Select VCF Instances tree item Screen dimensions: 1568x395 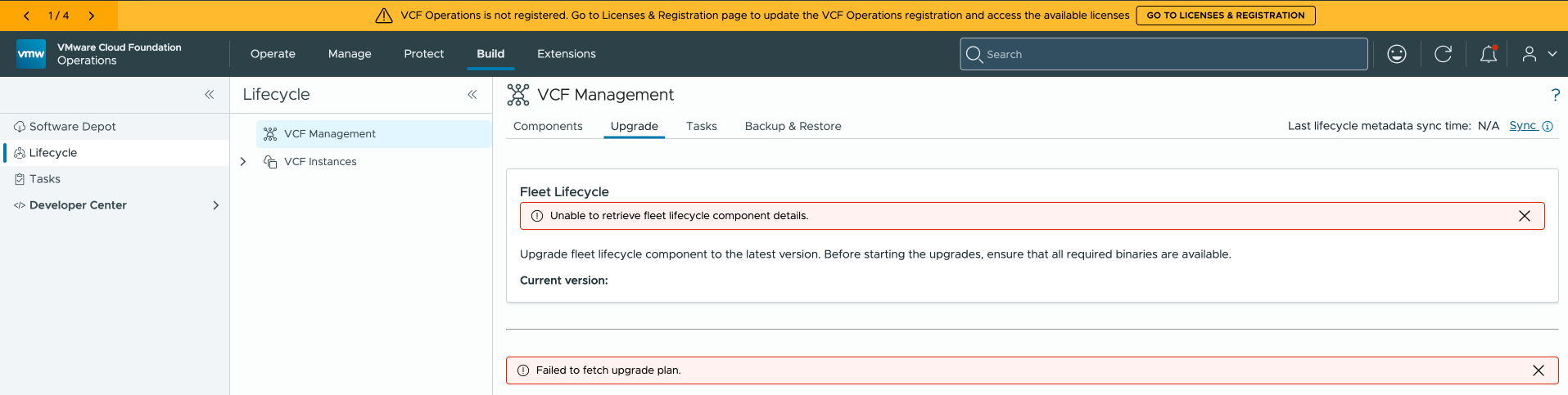pyautogui.click(x=320, y=162)
